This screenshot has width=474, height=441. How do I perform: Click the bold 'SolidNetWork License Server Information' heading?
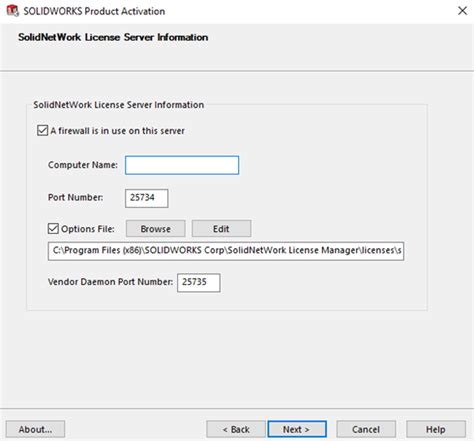click(x=113, y=37)
